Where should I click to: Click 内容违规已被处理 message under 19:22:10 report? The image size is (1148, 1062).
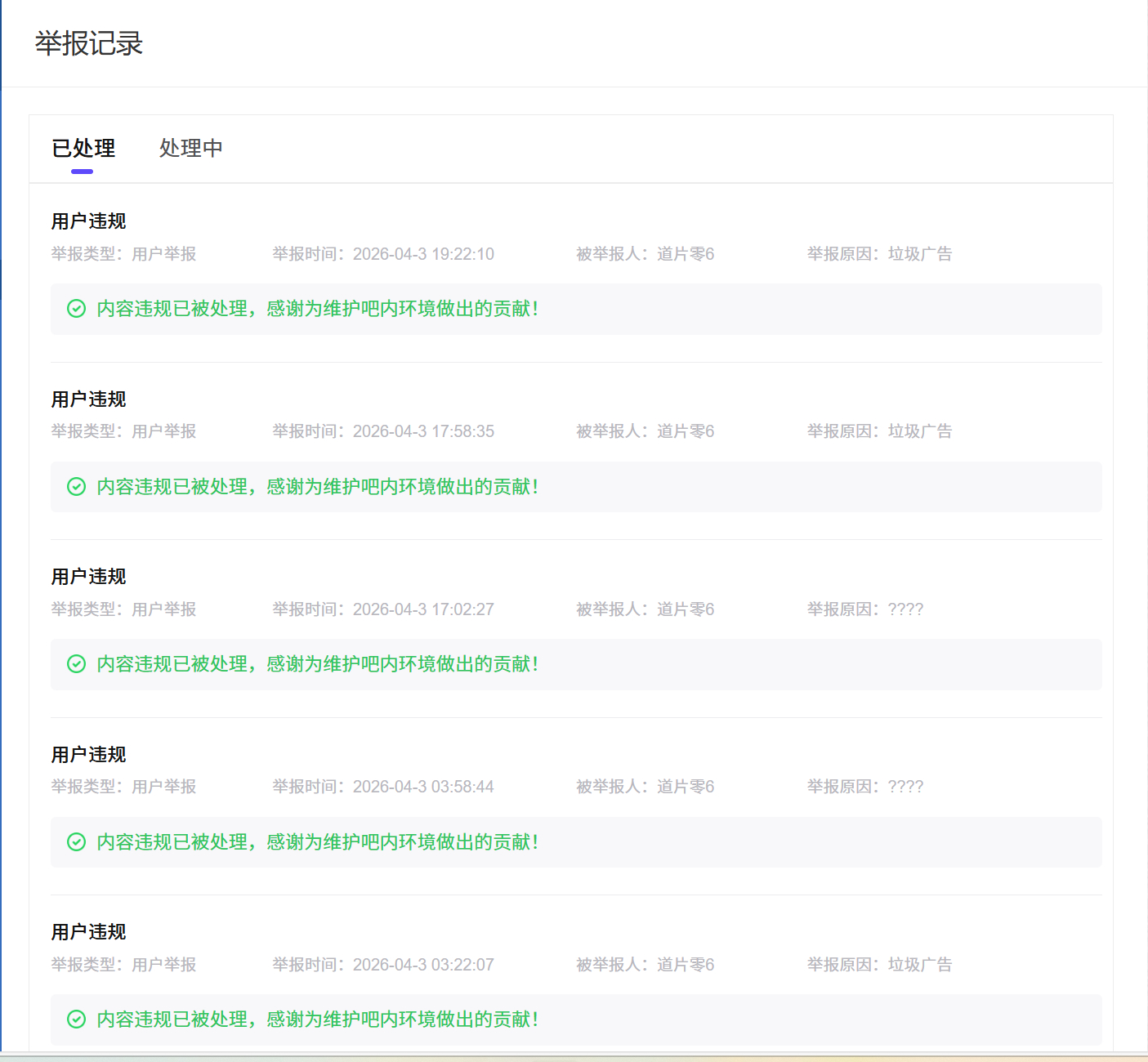[318, 309]
